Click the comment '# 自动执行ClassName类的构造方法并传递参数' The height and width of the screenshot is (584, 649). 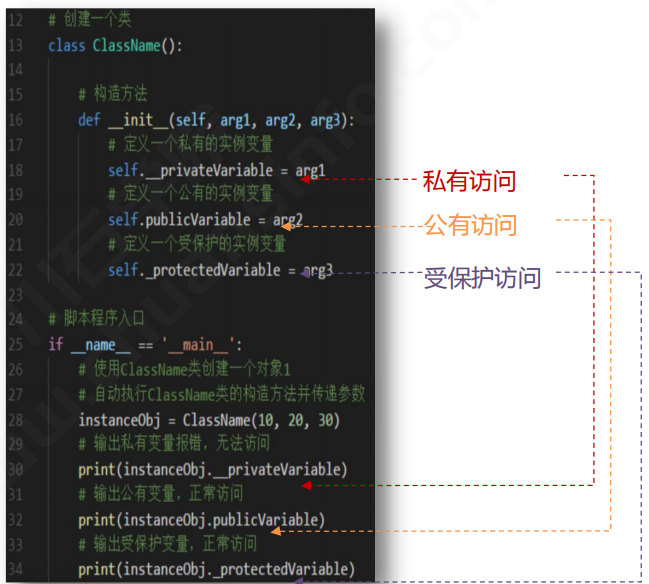click(222, 394)
